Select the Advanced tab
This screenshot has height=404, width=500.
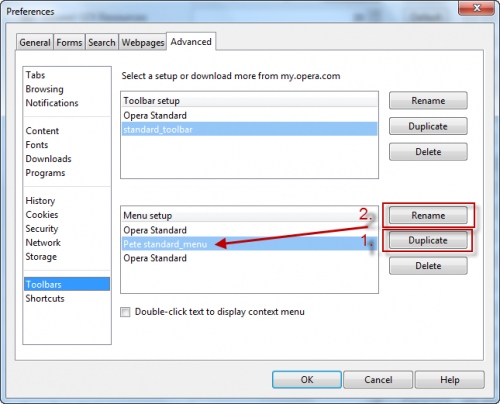[191, 42]
